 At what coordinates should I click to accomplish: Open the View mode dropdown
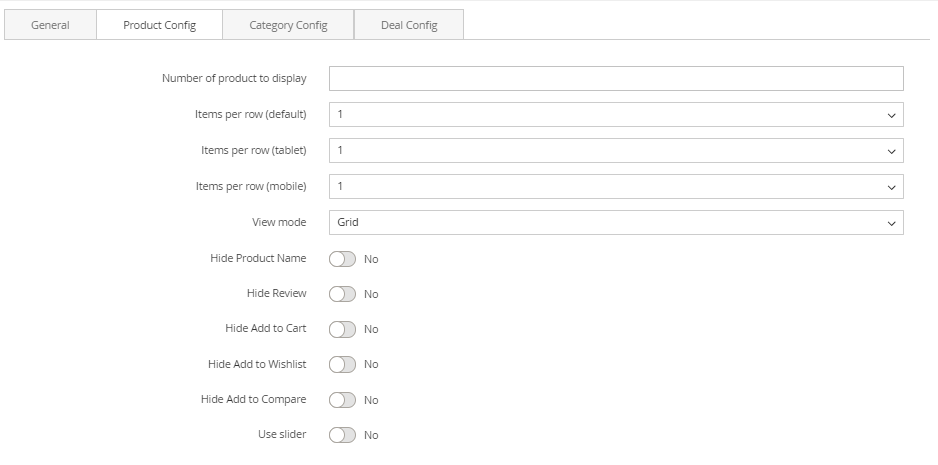[615, 223]
